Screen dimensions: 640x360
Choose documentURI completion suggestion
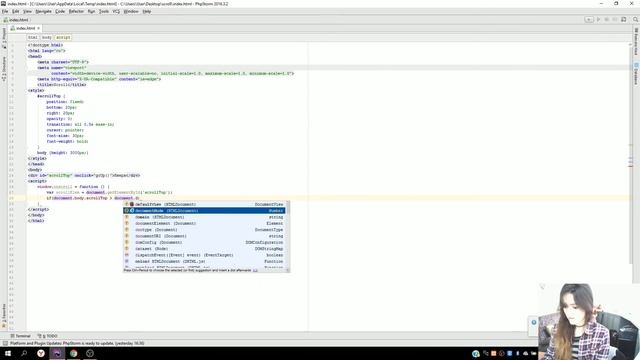point(204,236)
